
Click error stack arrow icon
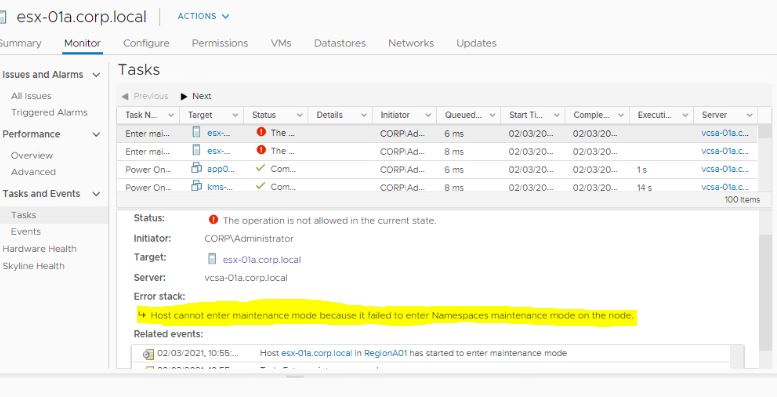[142, 315]
